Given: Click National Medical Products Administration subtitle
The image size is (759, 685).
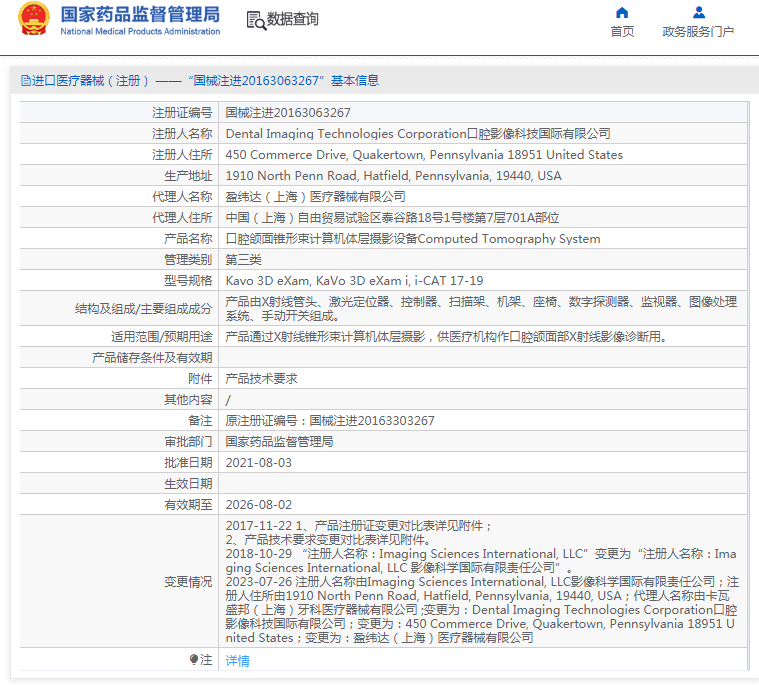Looking at the screenshot, I should click(140, 31).
